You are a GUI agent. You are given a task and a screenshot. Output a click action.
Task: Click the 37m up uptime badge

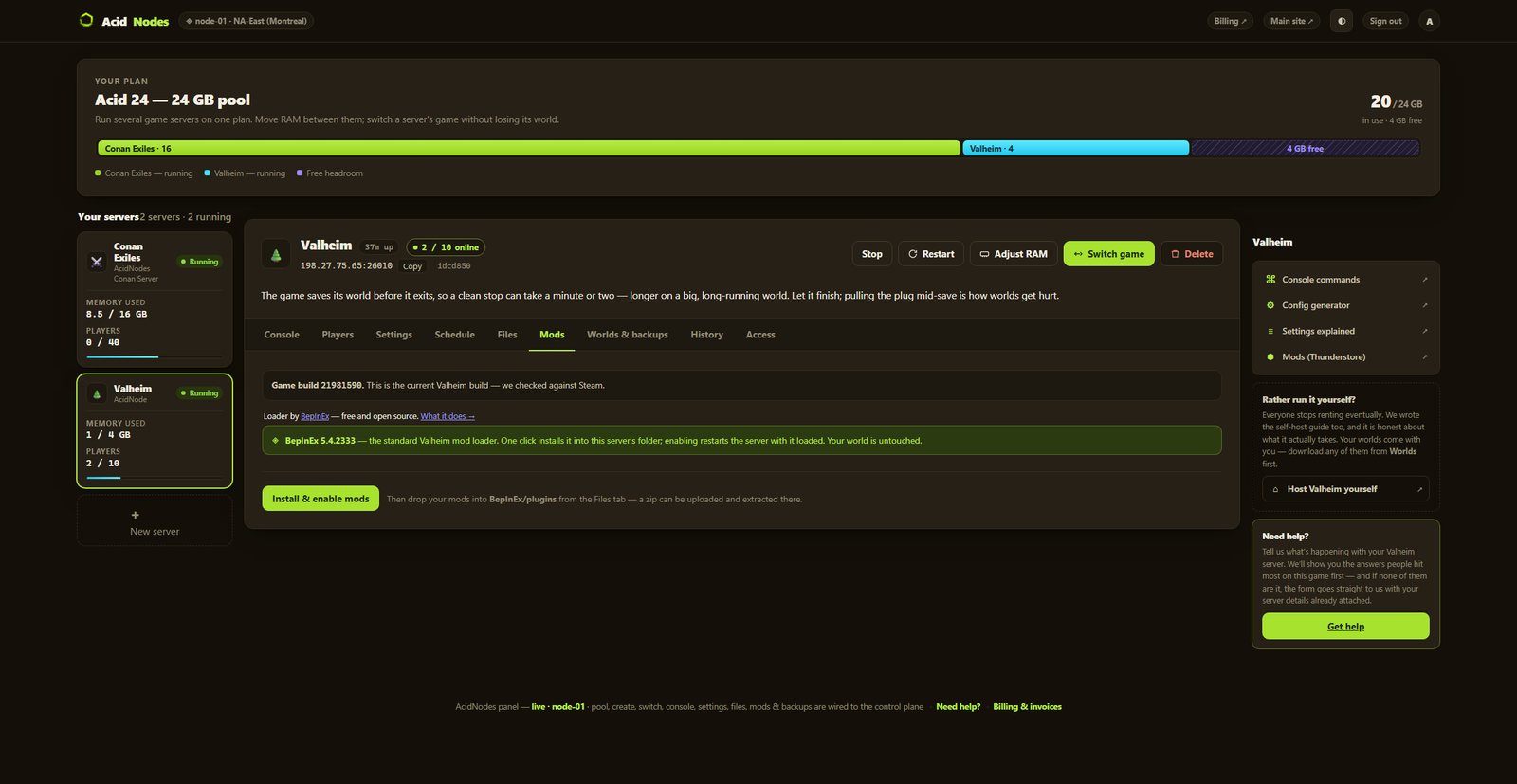[x=379, y=247]
